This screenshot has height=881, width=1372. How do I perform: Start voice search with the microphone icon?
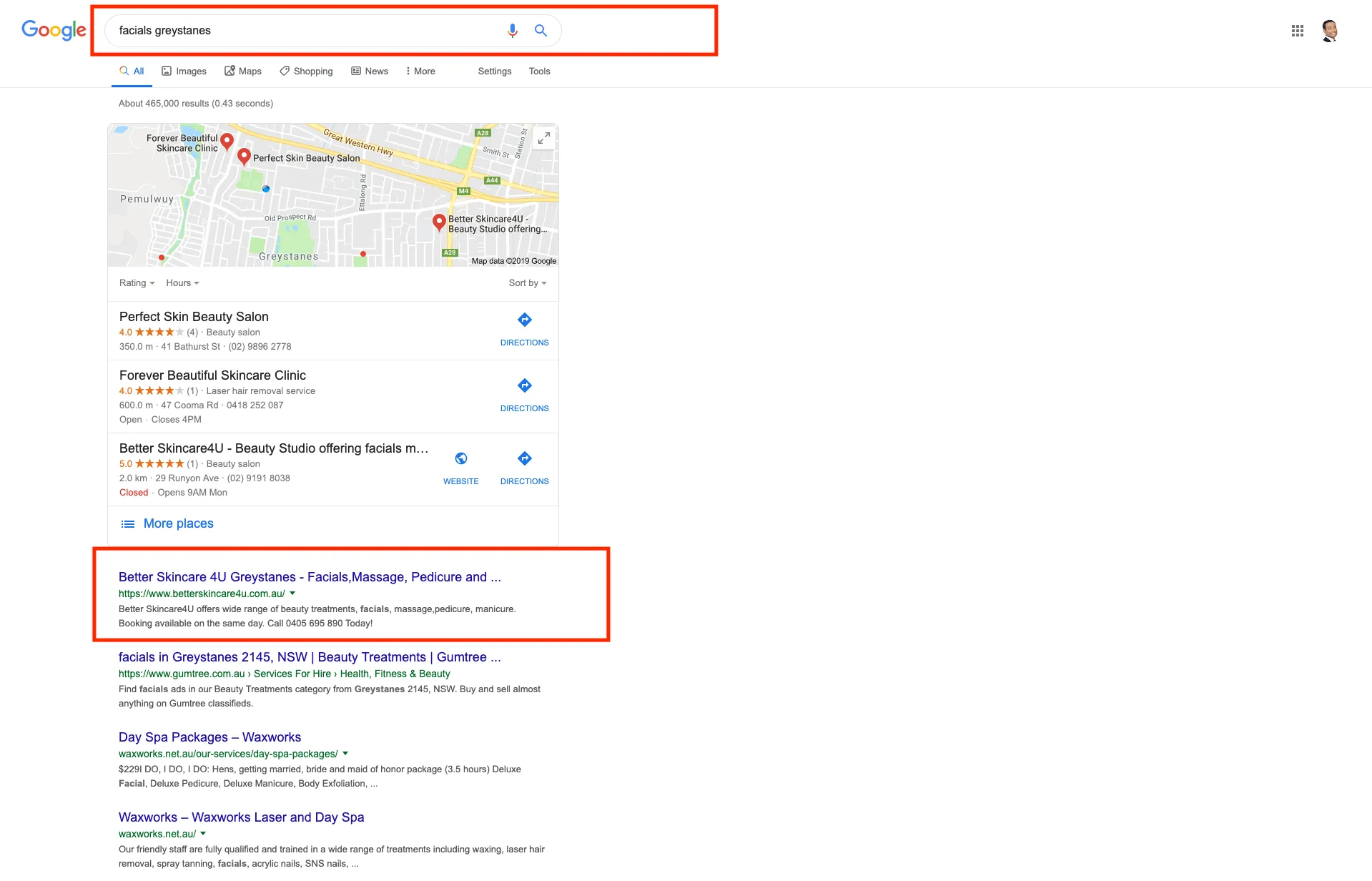coord(512,31)
